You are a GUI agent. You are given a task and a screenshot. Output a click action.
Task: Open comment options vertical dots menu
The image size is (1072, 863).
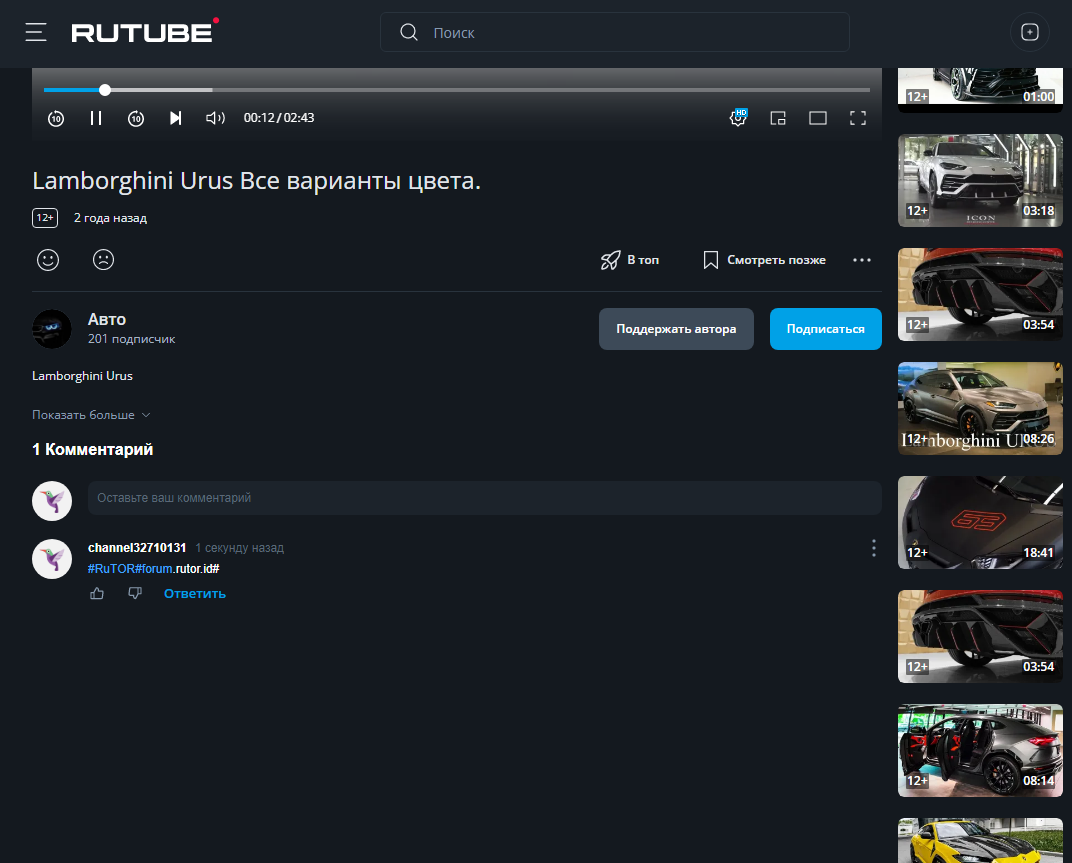click(x=874, y=548)
